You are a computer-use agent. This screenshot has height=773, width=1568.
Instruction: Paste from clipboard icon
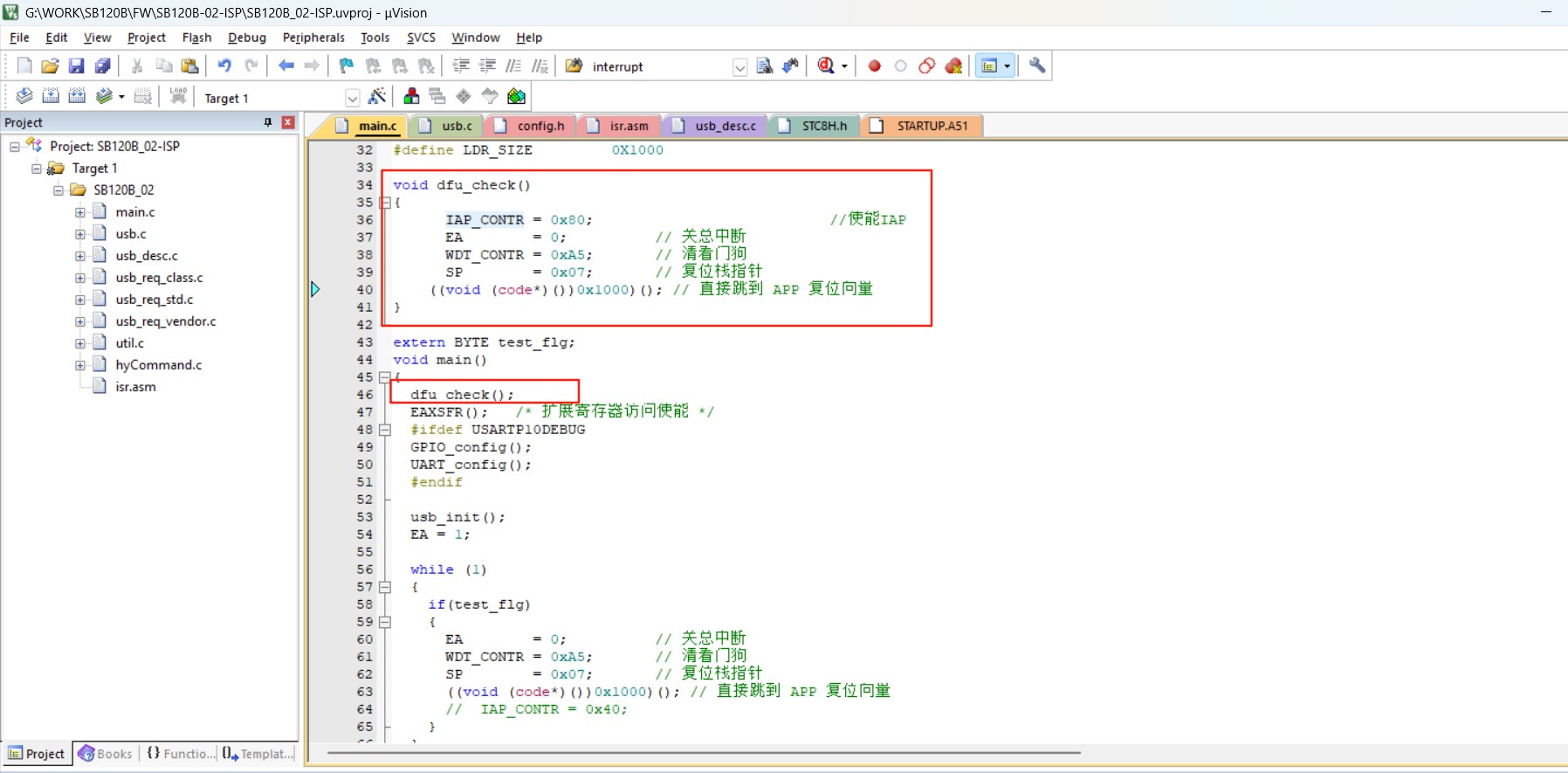[189, 66]
